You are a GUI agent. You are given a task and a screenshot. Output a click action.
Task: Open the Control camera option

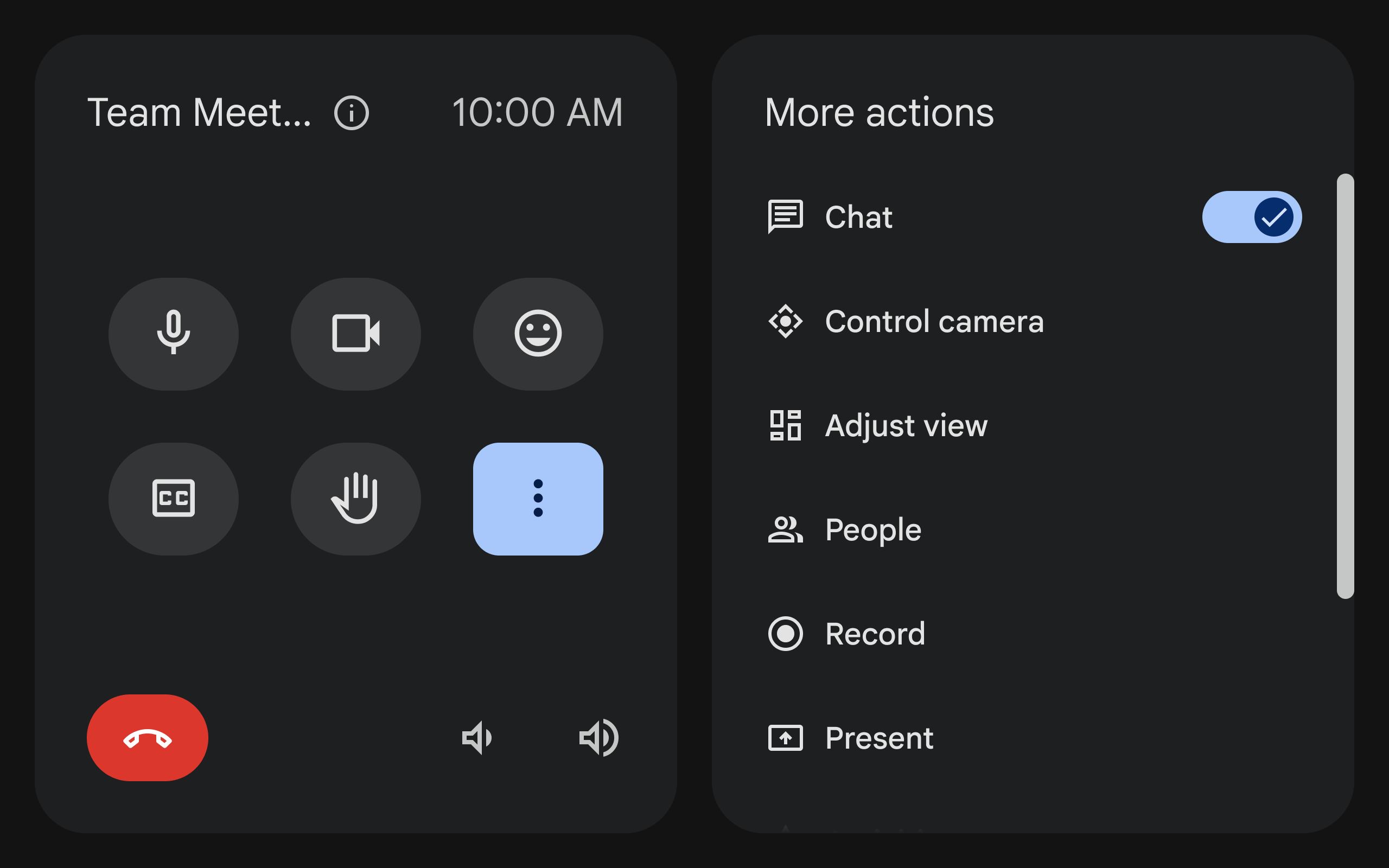[x=934, y=322]
